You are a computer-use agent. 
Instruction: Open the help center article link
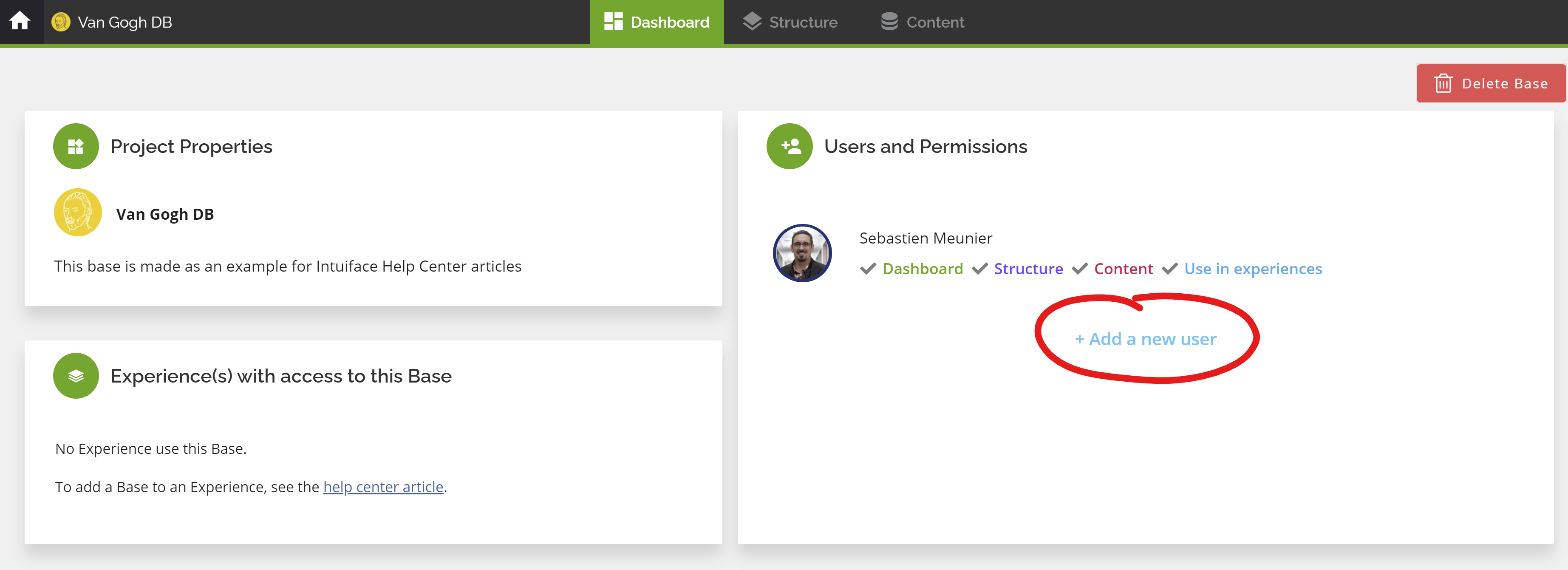(x=383, y=487)
